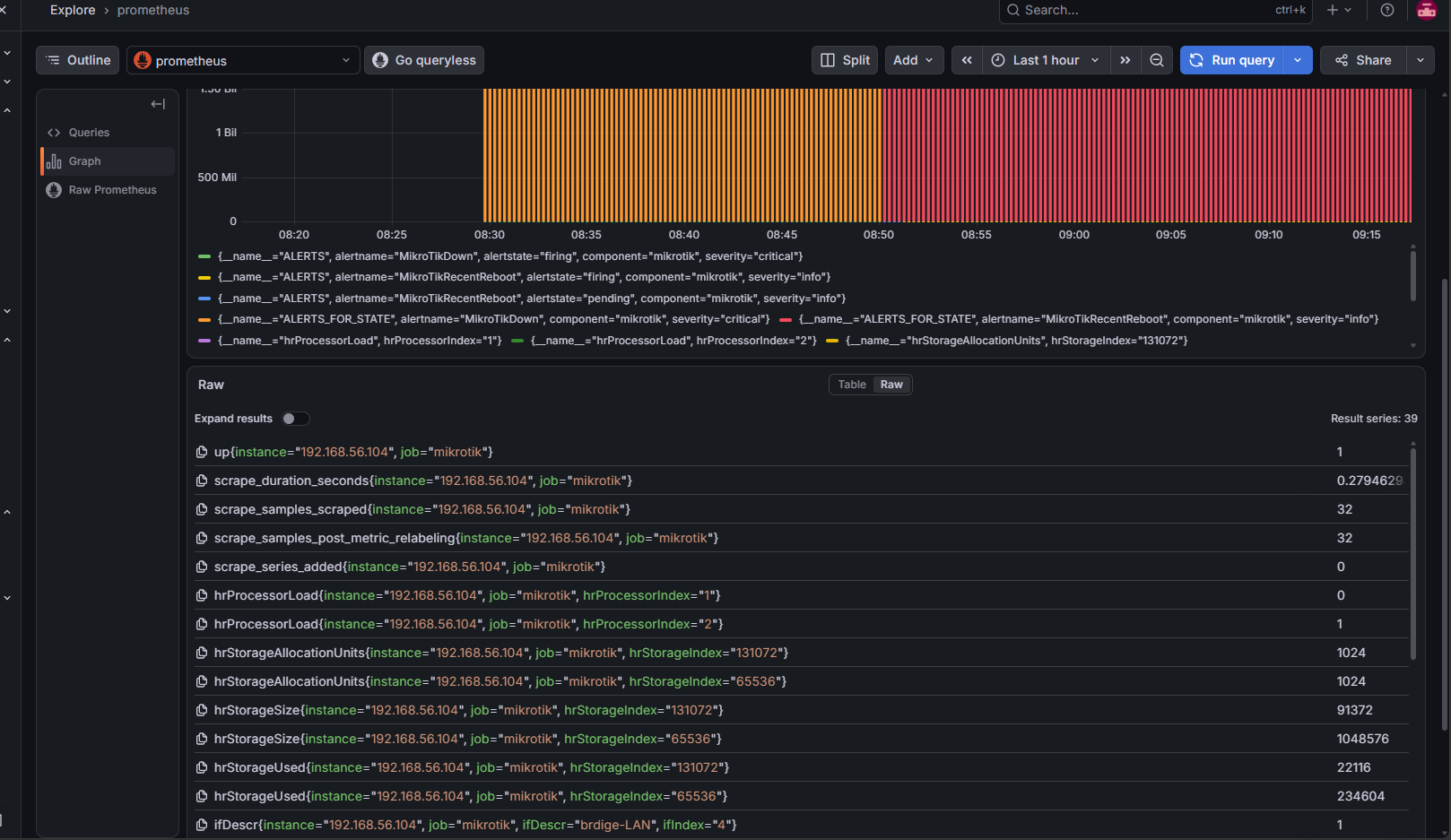The height and width of the screenshot is (840, 1451).
Task: Select Raw result view option
Action: click(x=891, y=385)
